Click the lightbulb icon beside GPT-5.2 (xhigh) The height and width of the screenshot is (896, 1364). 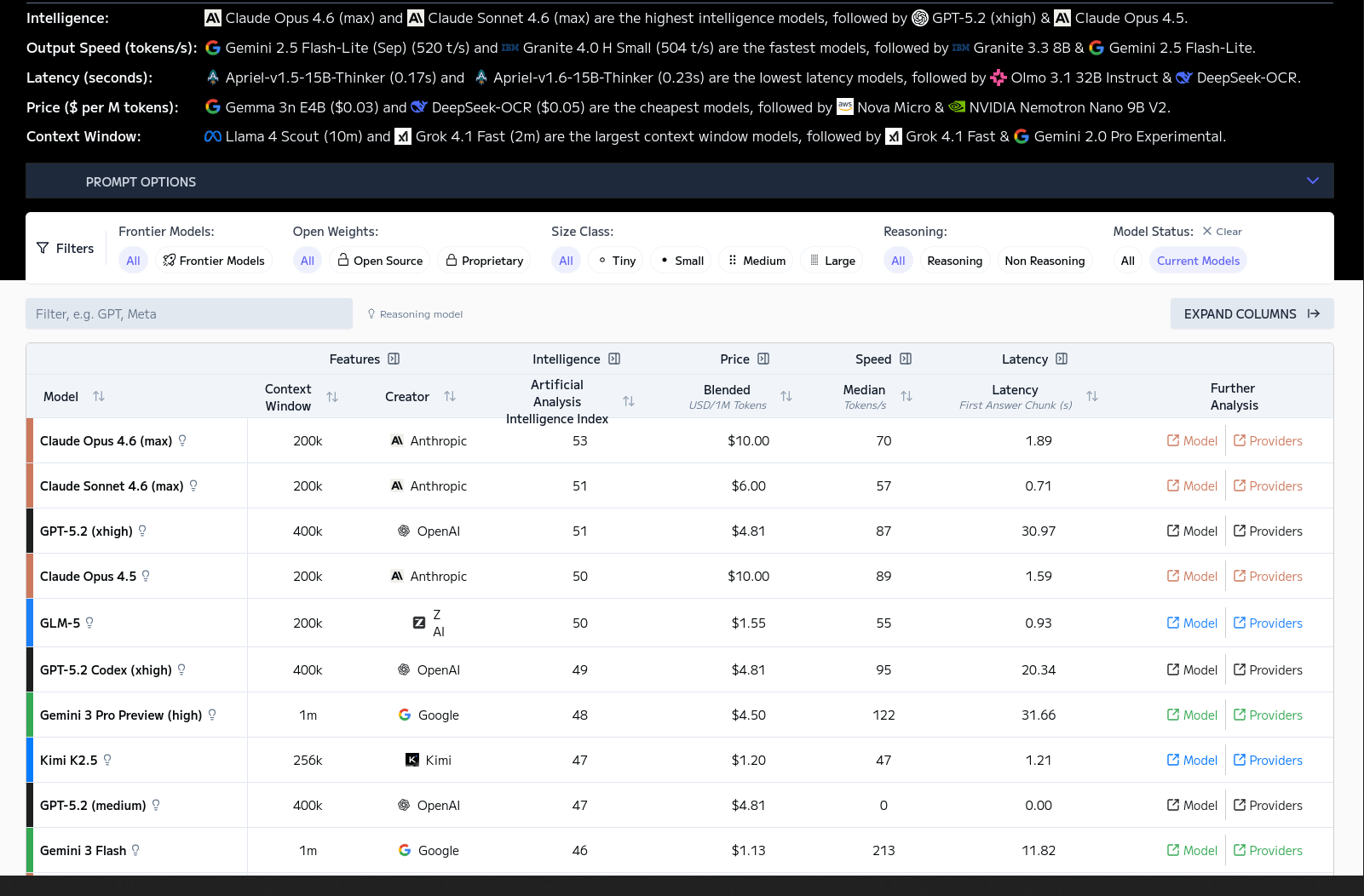click(x=142, y=530)
